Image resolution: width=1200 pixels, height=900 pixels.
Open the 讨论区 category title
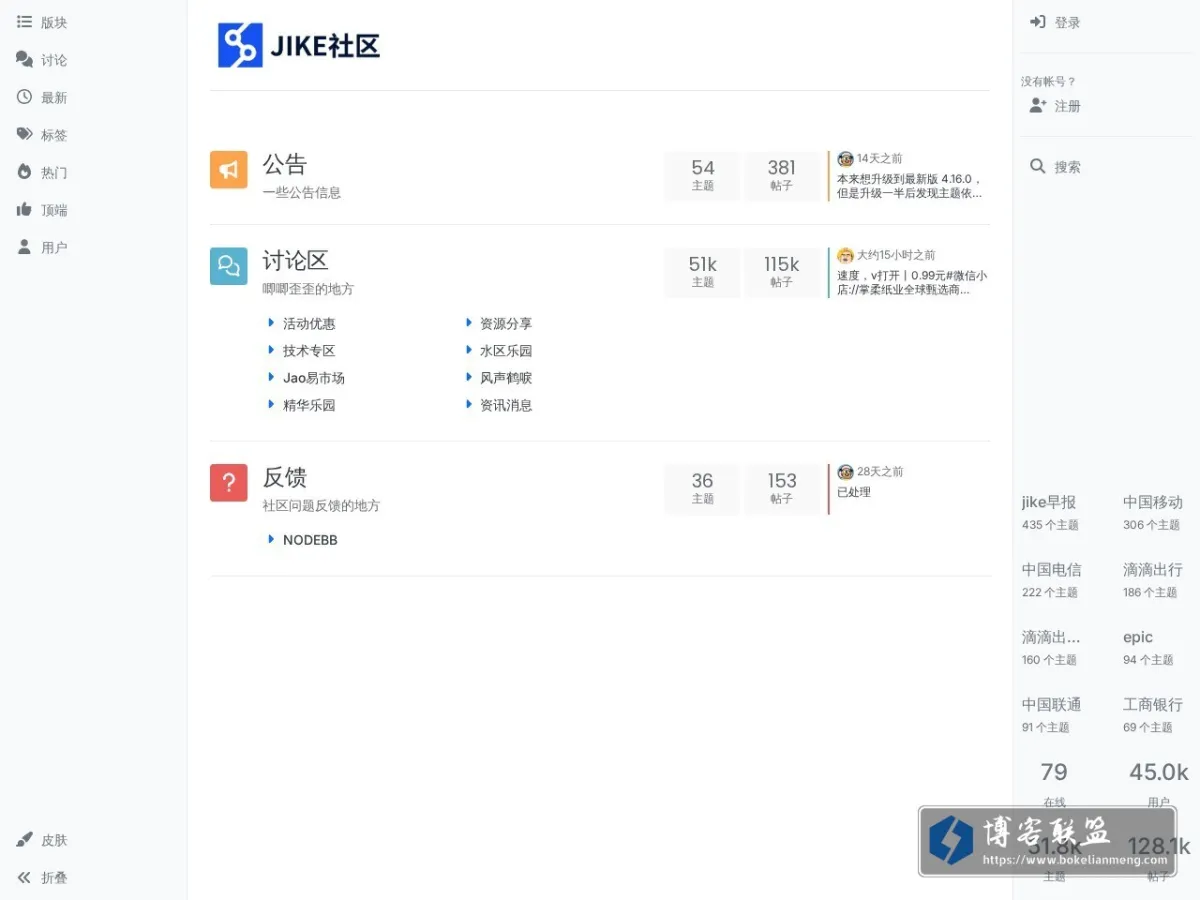tap(295, 261)
